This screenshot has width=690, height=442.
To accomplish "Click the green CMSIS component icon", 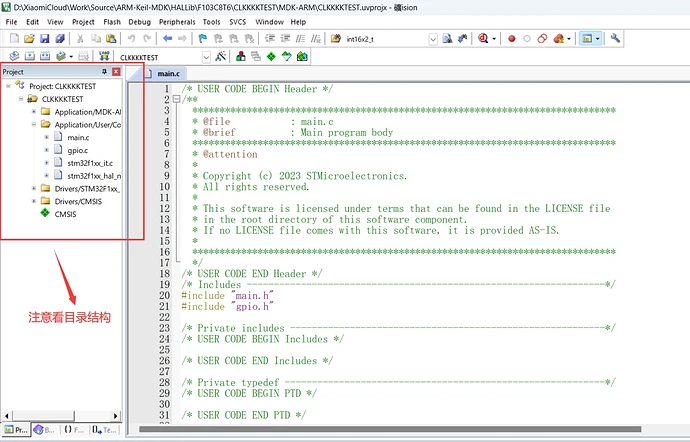I will coord(43,213).
